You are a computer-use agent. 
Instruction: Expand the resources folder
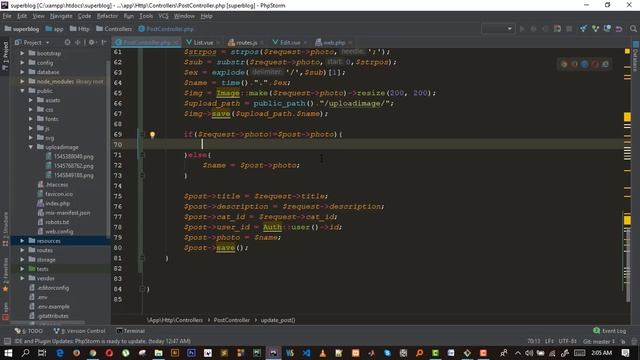click(x=22, y=241)
